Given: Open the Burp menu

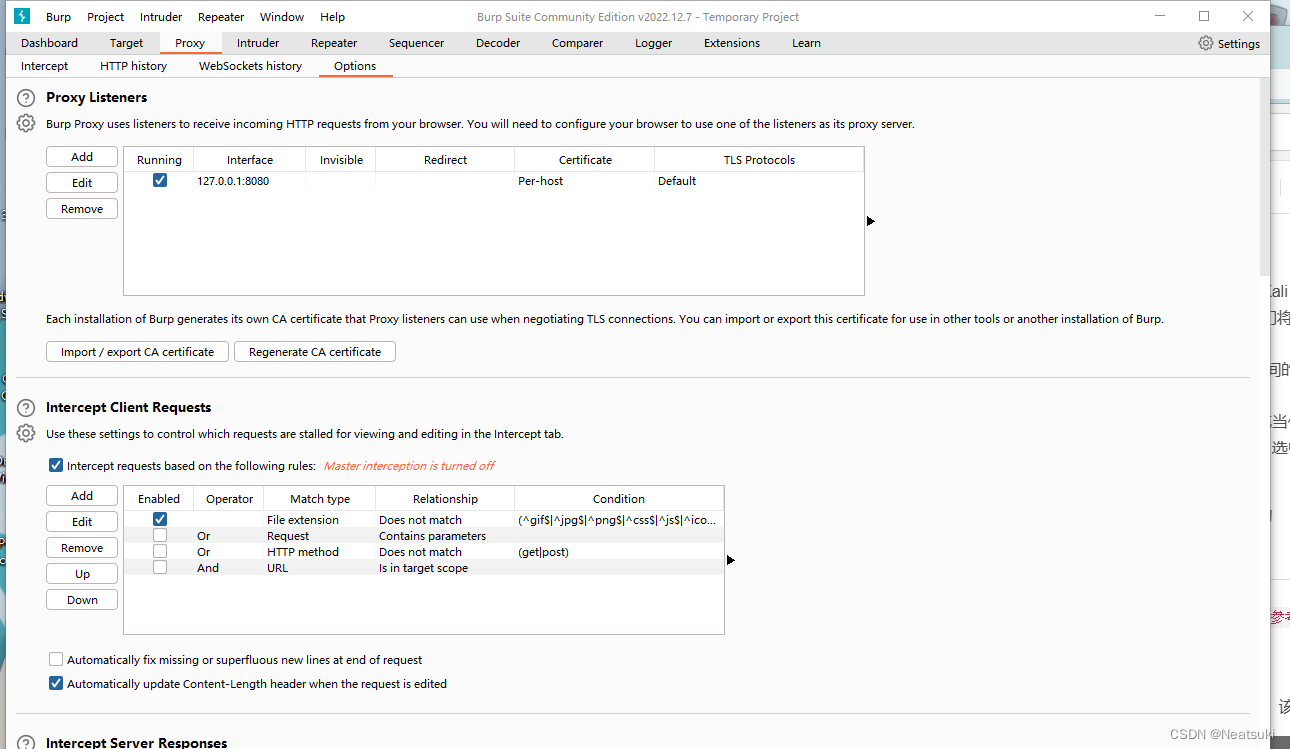Looking at the screenshot, I should point(58,17).
